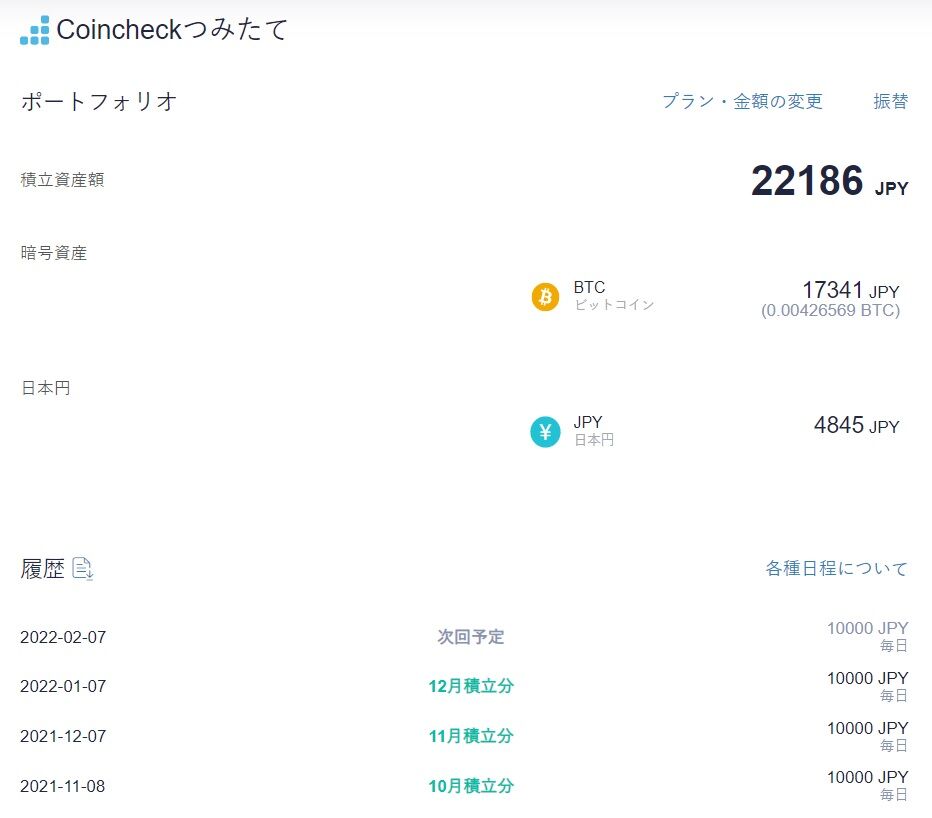The height and width of the screenshot is (818, 932).
Task: Select the 次回予定 upcoming entry
Action: [470, 637]
